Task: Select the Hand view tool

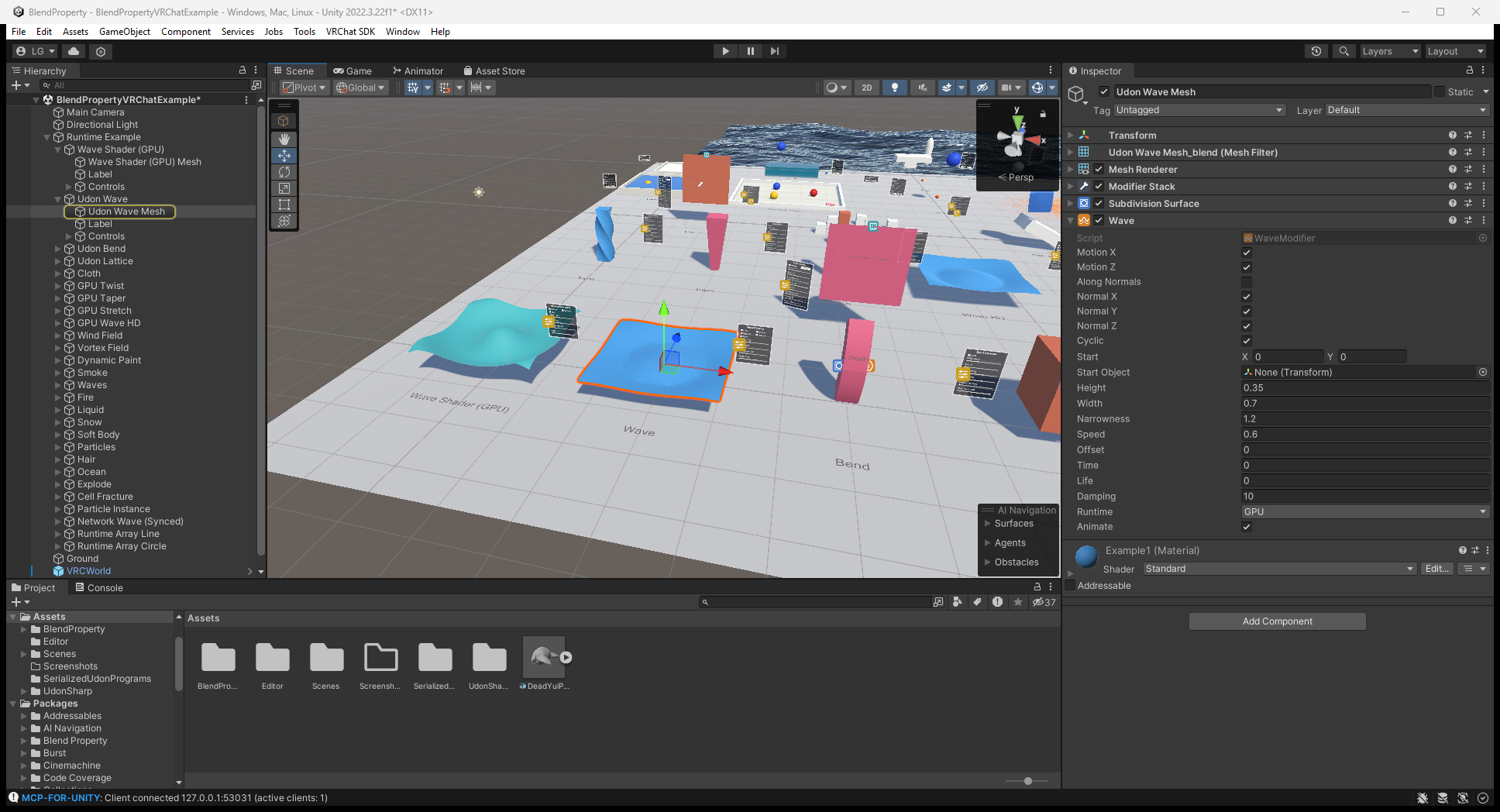Action: point(284,139)
